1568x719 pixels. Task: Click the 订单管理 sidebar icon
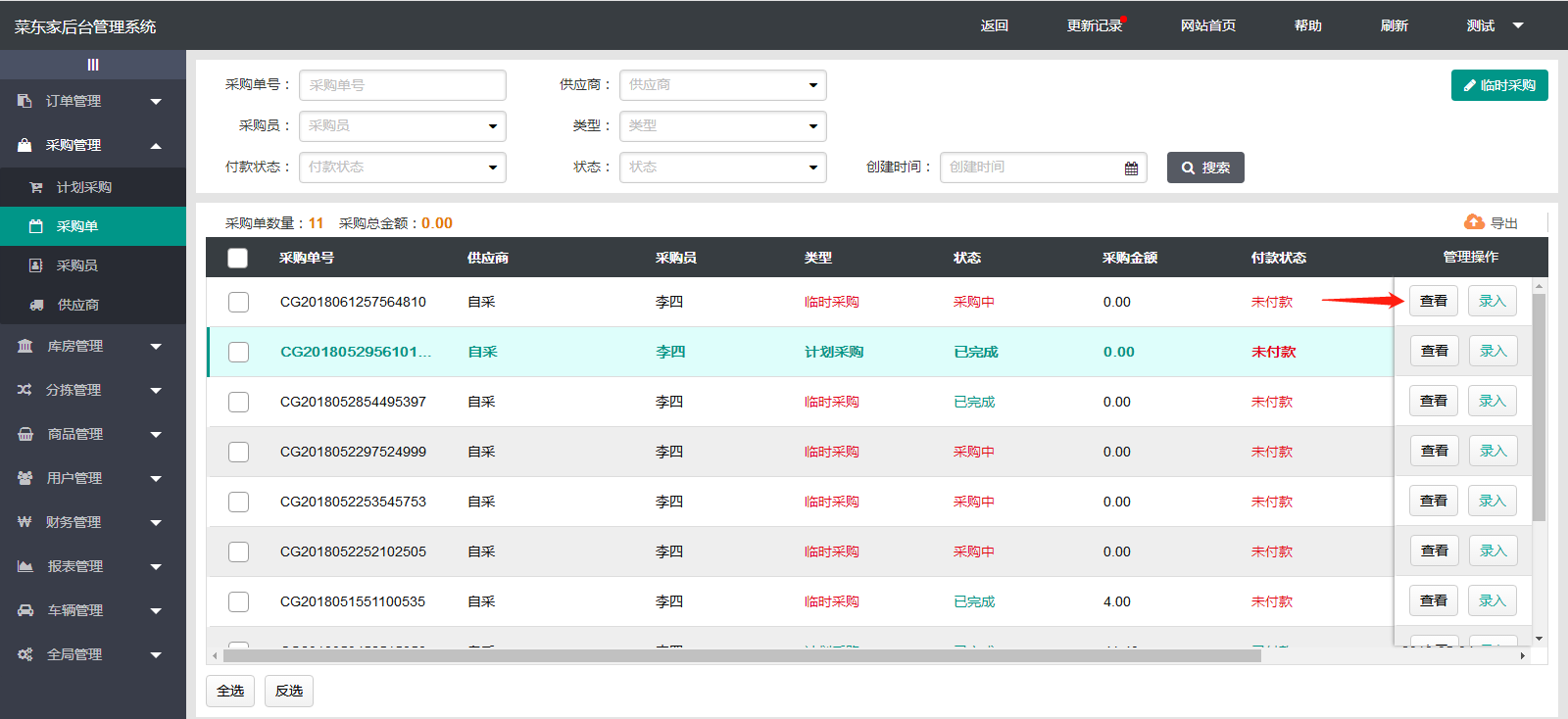click(x=24, y=101)
